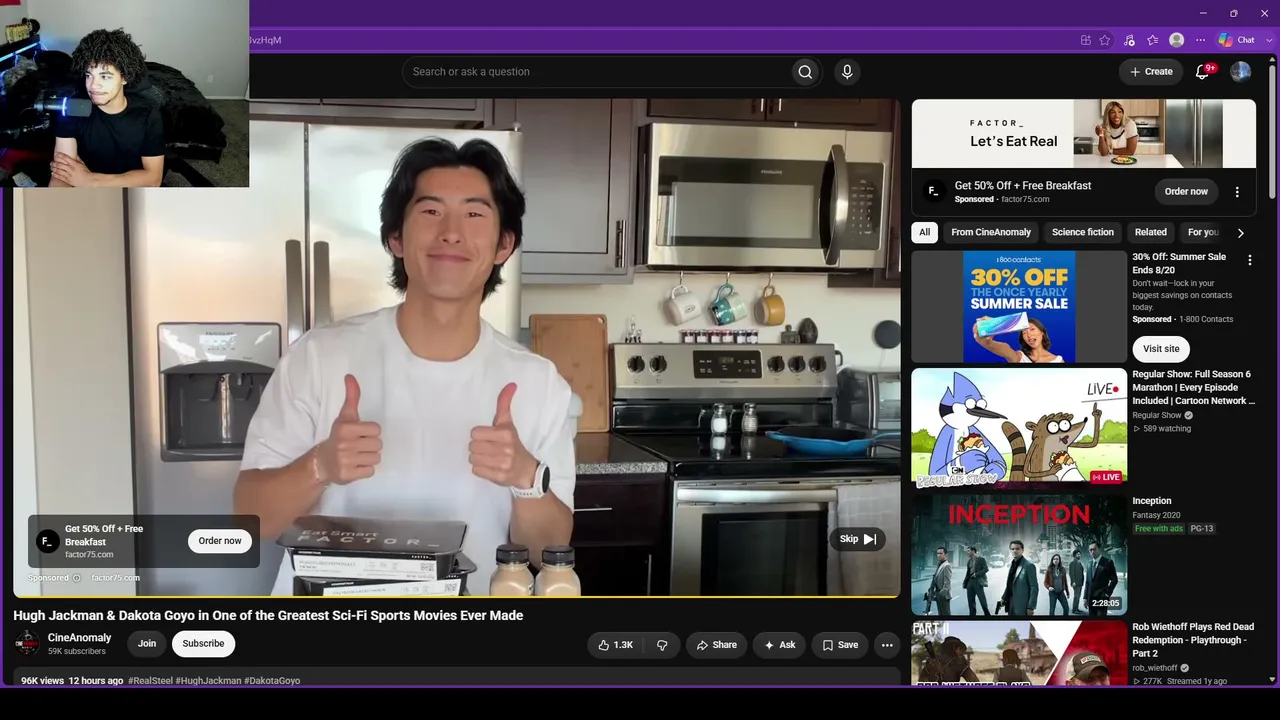Start voice search with the microphone
1280x720 pixels.
click(x=847, y=72)
